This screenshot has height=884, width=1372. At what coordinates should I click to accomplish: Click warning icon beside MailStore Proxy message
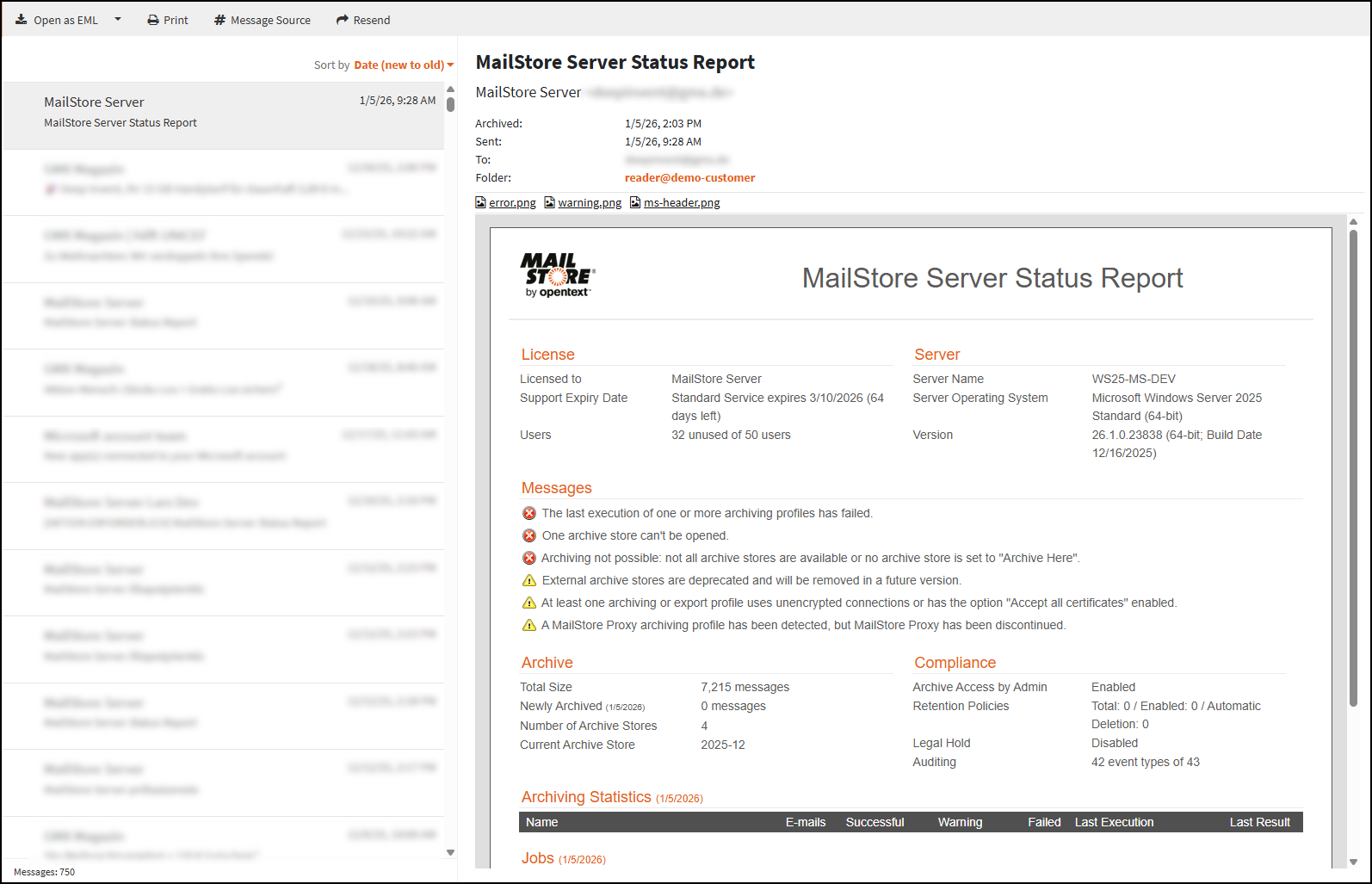(x=529, y=626)
